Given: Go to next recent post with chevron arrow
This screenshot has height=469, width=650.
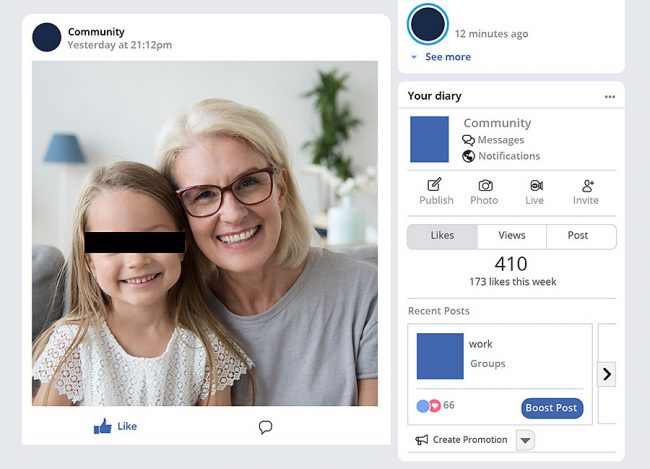Looking at the screenshot, I should click(606, 374).
